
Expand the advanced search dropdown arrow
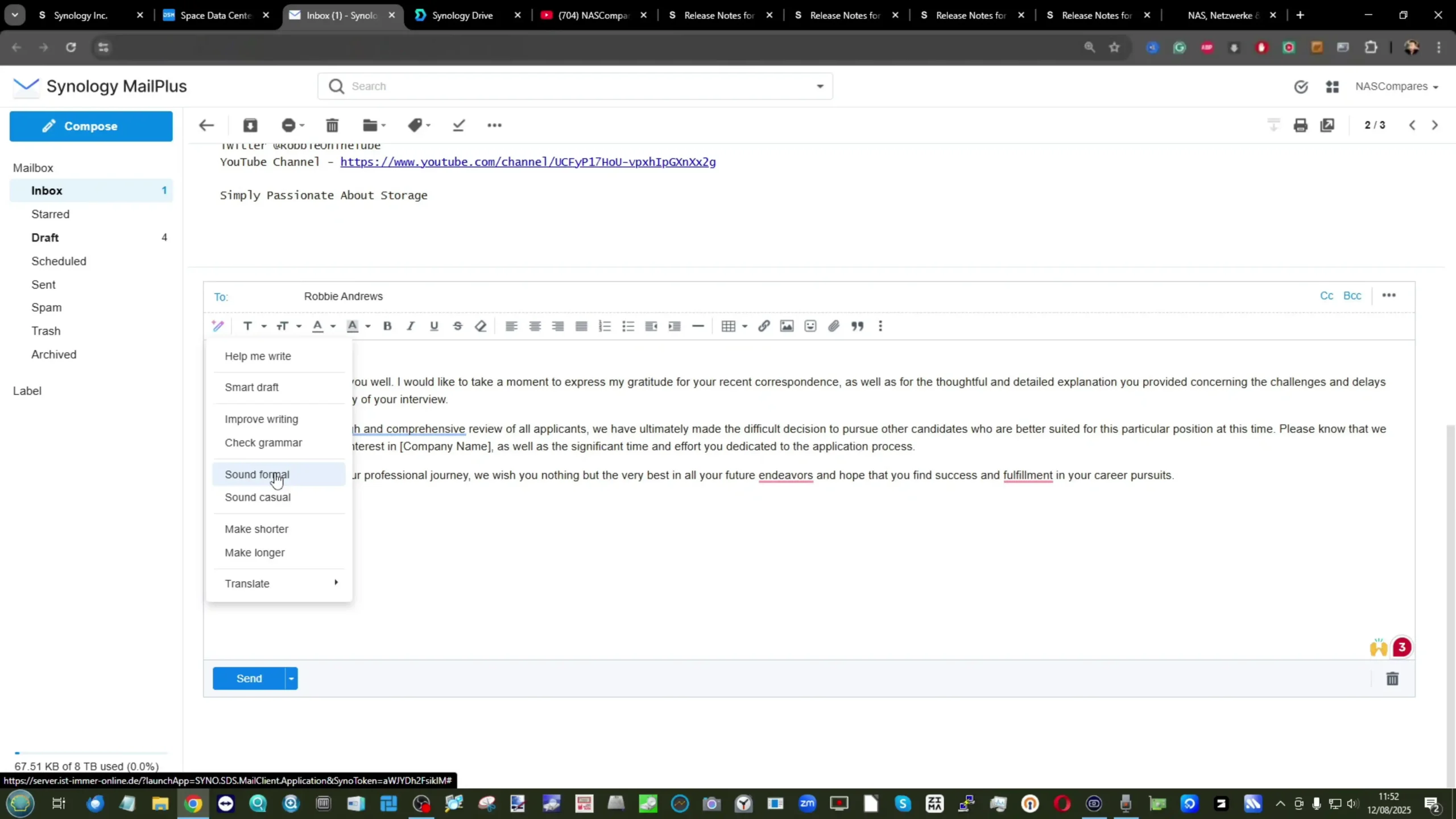[x=820, y=86]
